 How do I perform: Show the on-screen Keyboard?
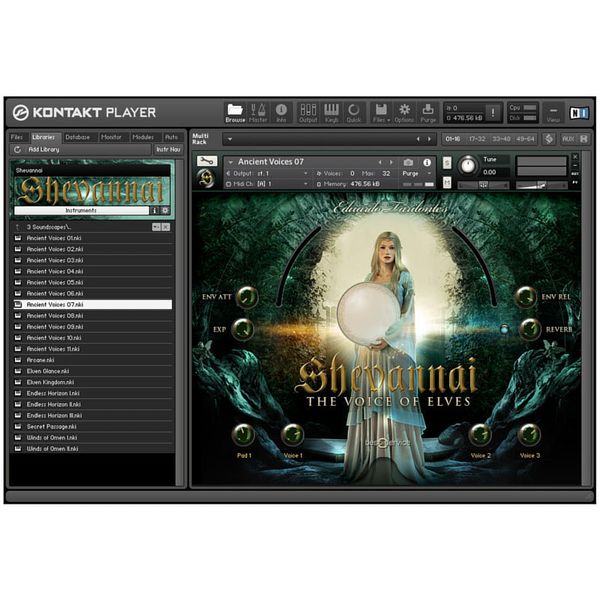[x=331, y=113]
